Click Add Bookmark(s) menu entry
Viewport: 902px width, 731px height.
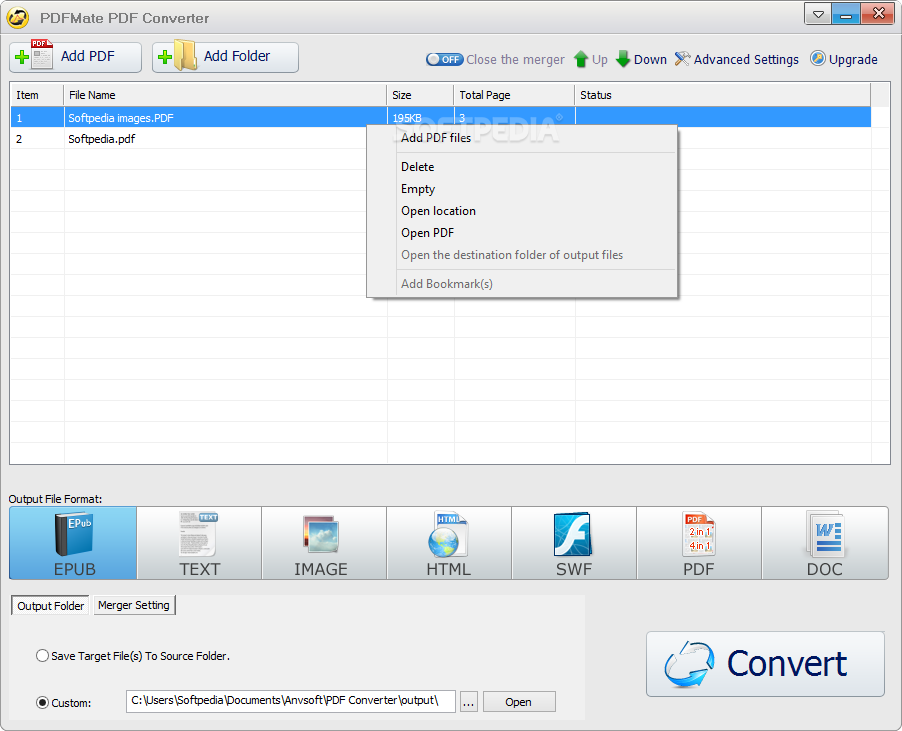(x=522, y=284)
